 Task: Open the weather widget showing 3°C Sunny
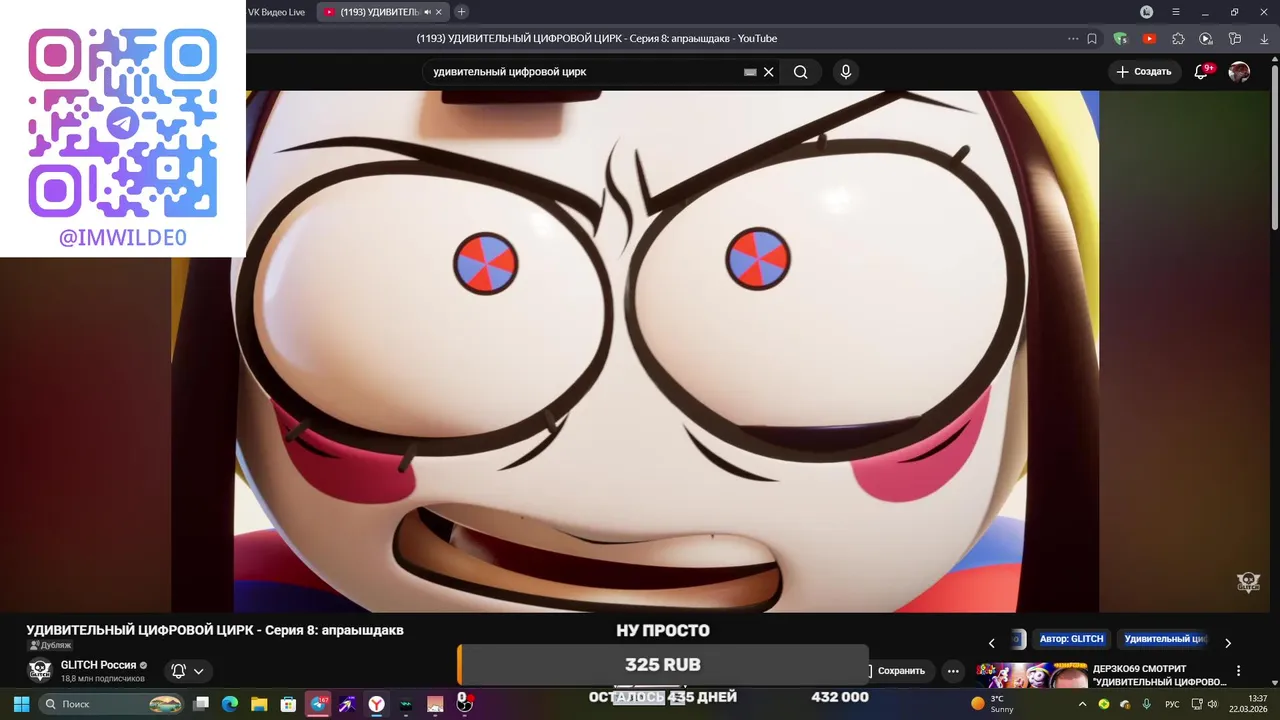[x=993, y=704]
